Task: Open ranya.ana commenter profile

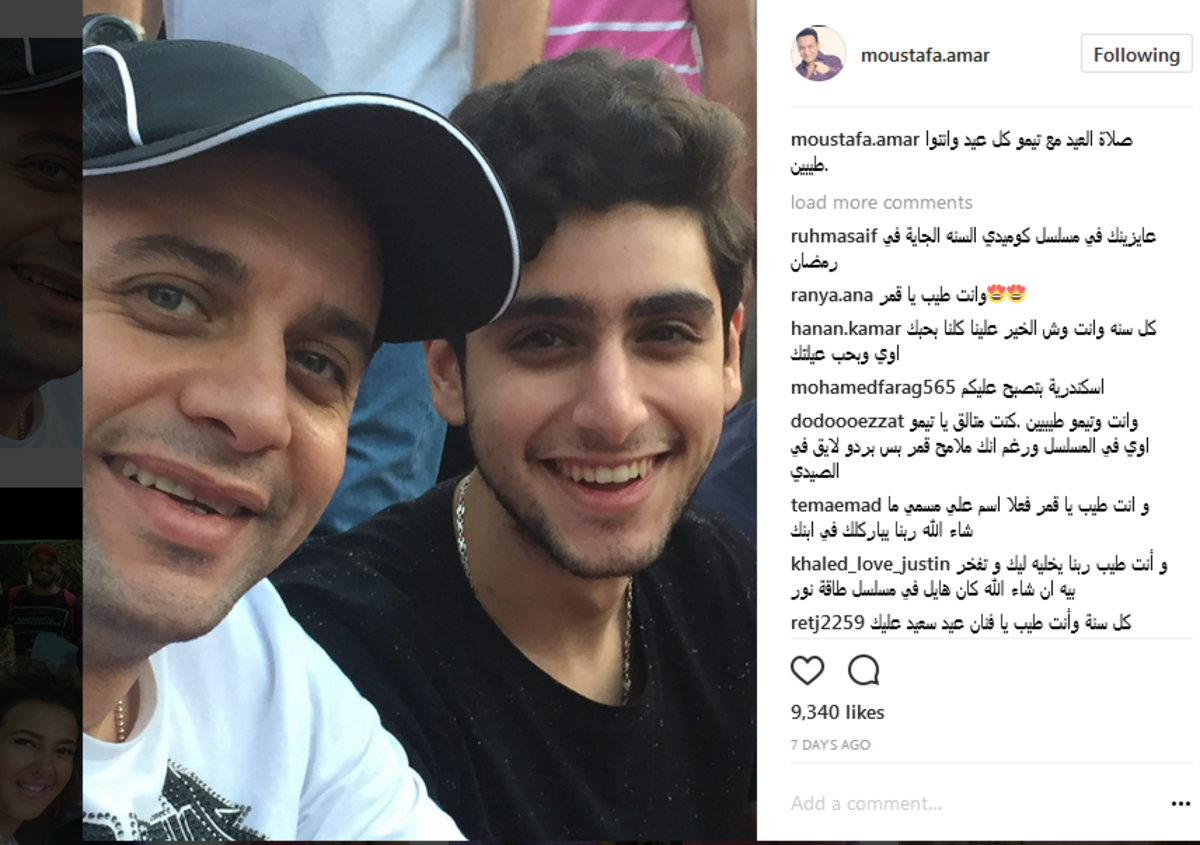Action: [832, 295]
